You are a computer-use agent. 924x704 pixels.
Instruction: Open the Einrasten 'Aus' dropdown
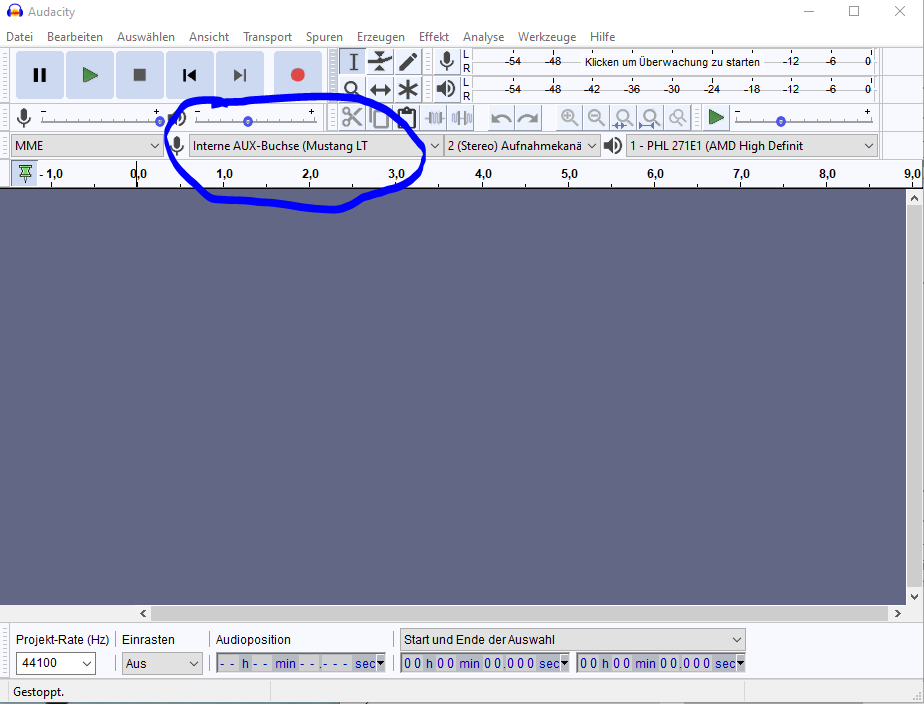coord(162,663)
